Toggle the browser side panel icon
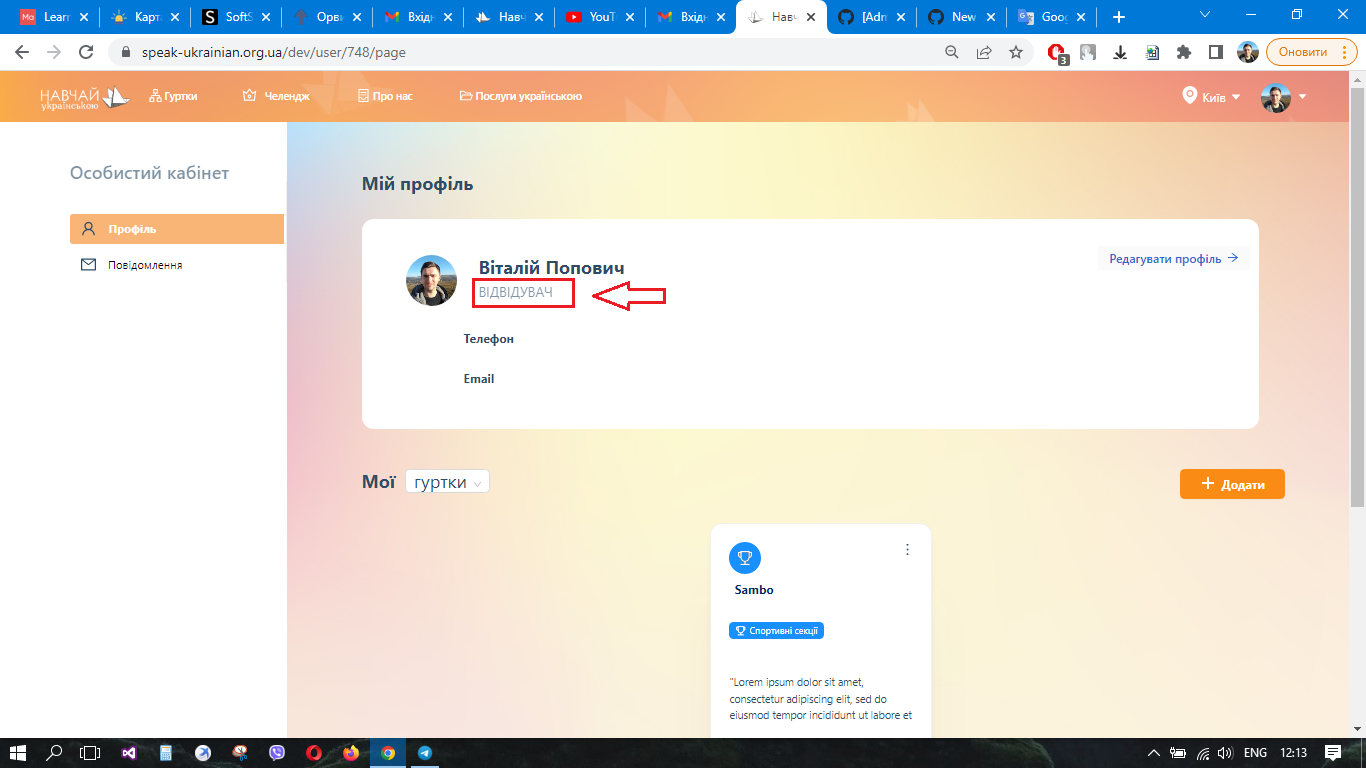This screenshot has width=1366, height=768. [1216, 52]
